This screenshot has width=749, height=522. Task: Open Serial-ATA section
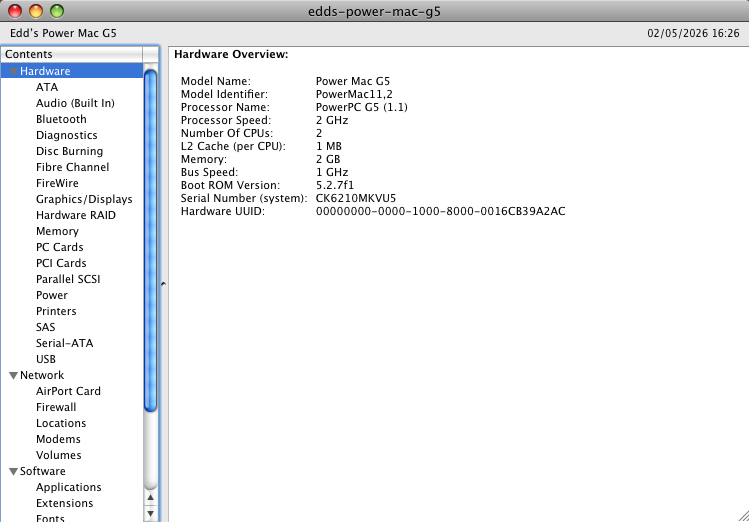(64, 343)
